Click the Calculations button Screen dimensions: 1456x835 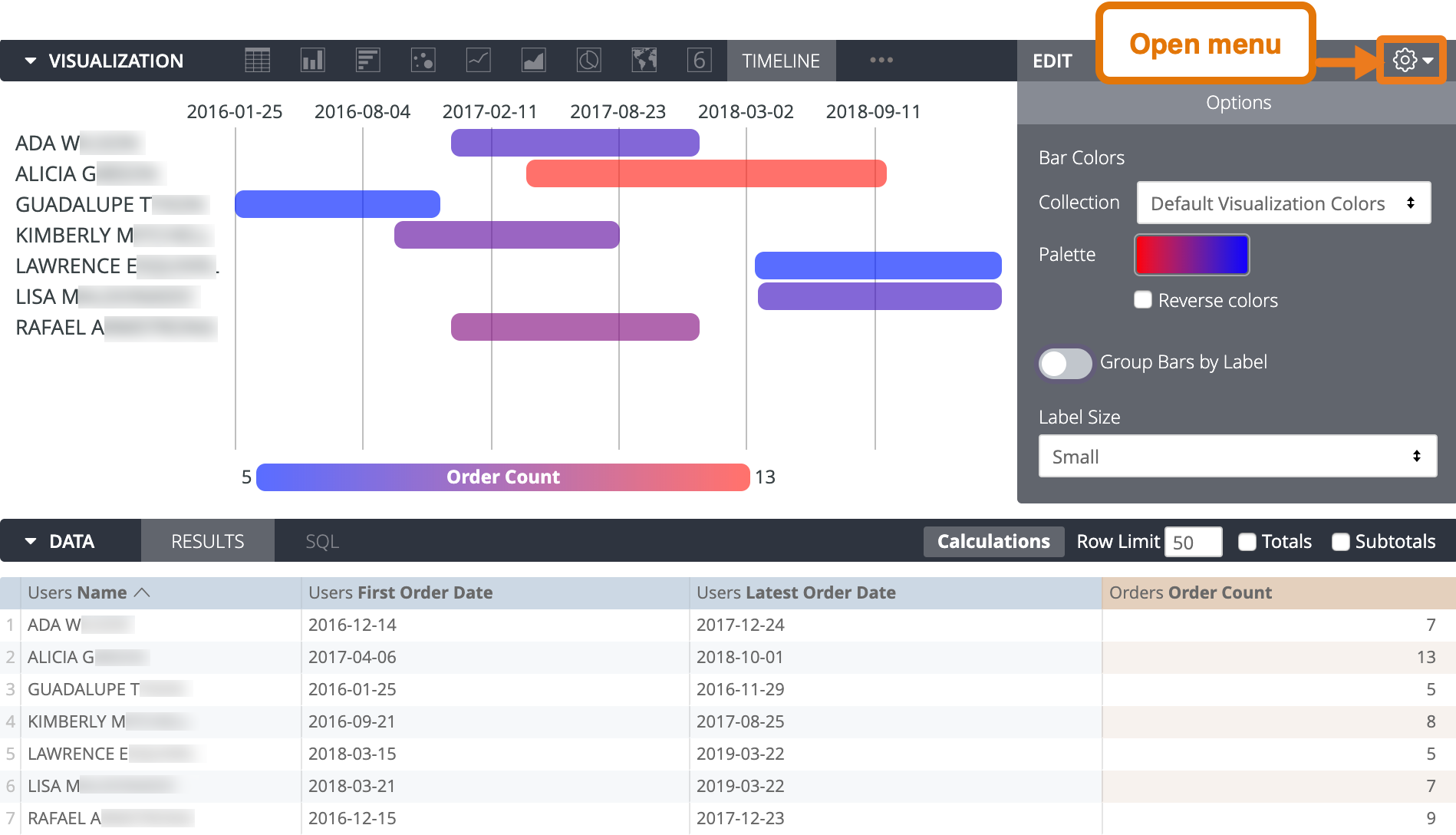pos(993,541)
